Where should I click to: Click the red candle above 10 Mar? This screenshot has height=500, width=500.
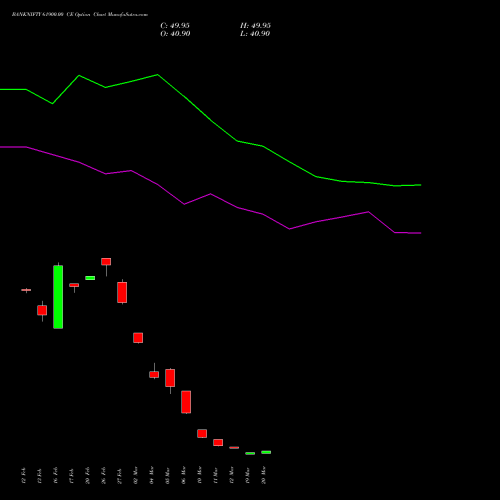202,433
